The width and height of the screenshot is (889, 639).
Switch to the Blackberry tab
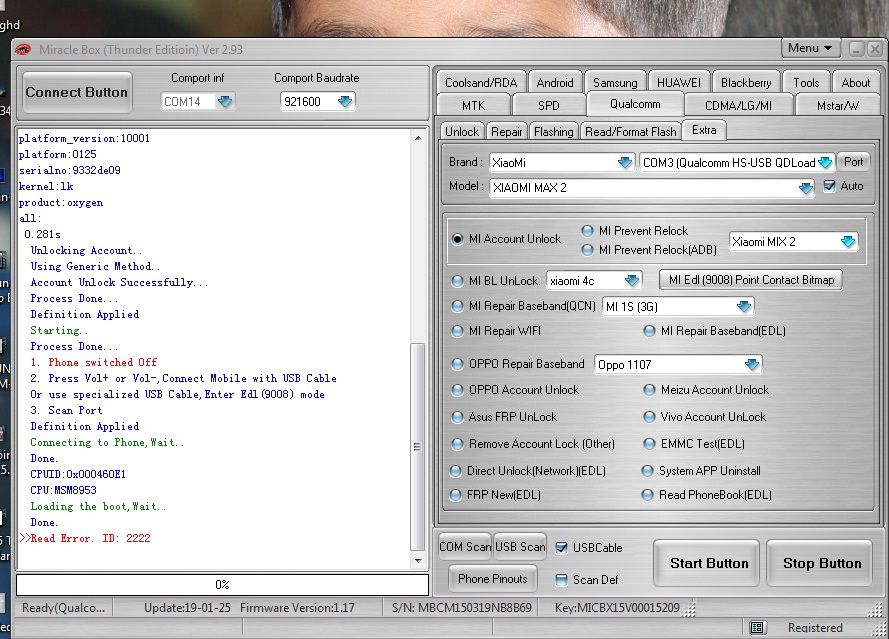746,83
